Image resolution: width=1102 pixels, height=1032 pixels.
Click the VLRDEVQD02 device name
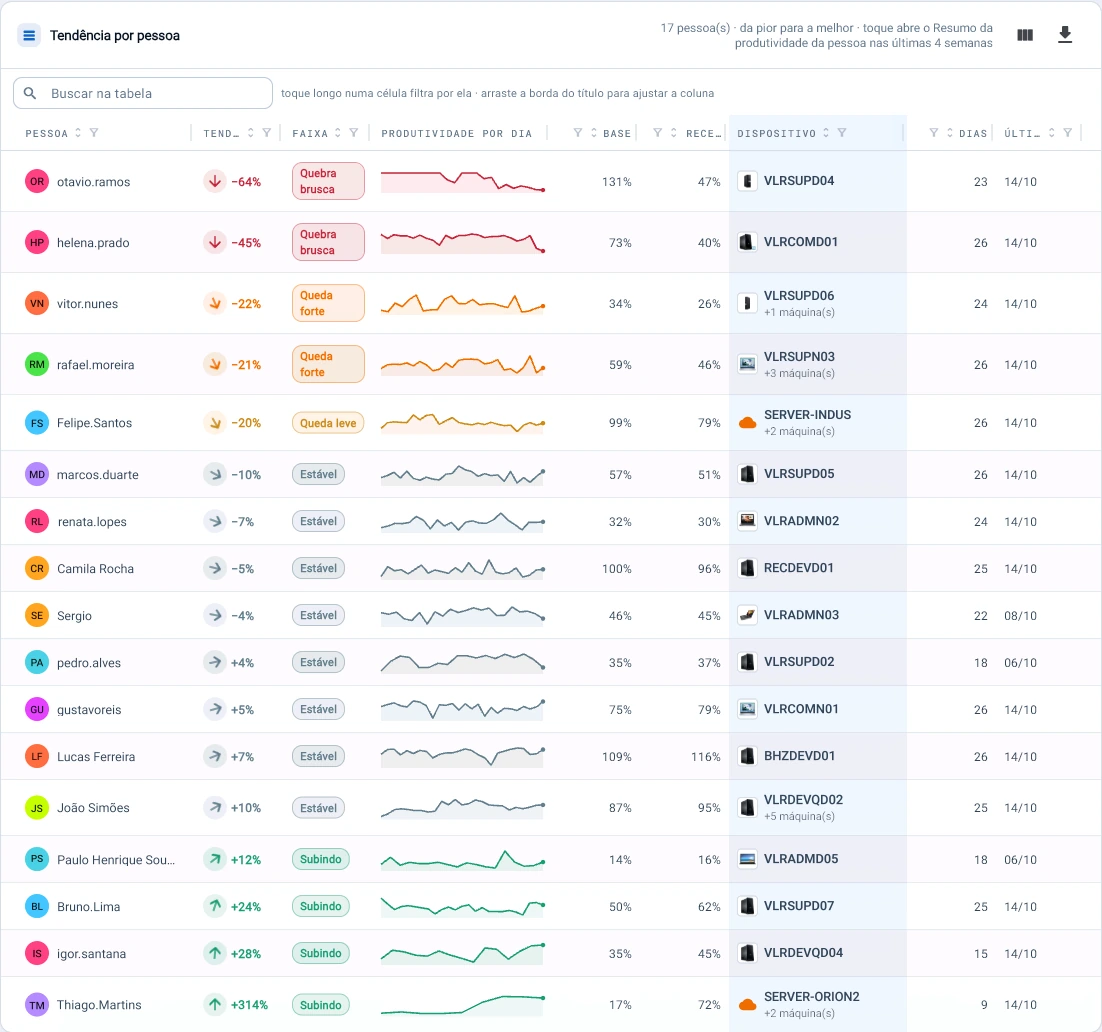(803, 800)
